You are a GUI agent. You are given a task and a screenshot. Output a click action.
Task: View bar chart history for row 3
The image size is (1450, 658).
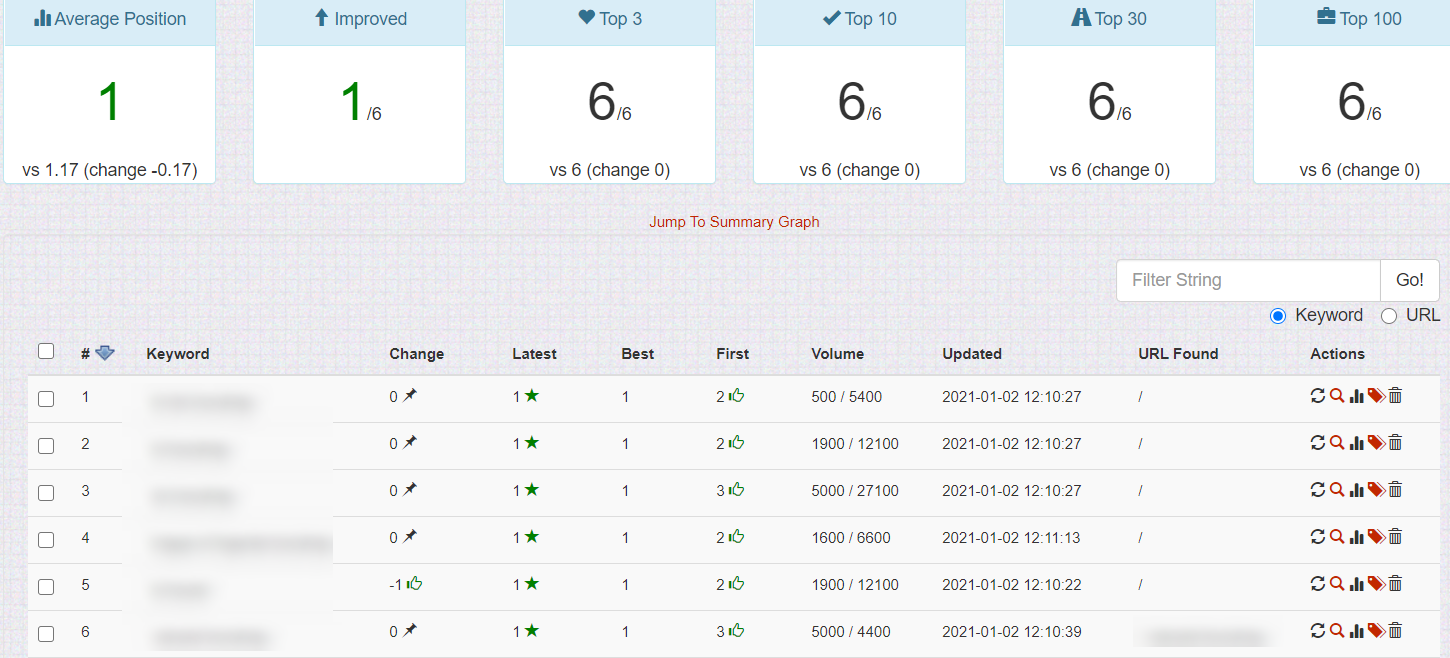(x=1357, y=490)
